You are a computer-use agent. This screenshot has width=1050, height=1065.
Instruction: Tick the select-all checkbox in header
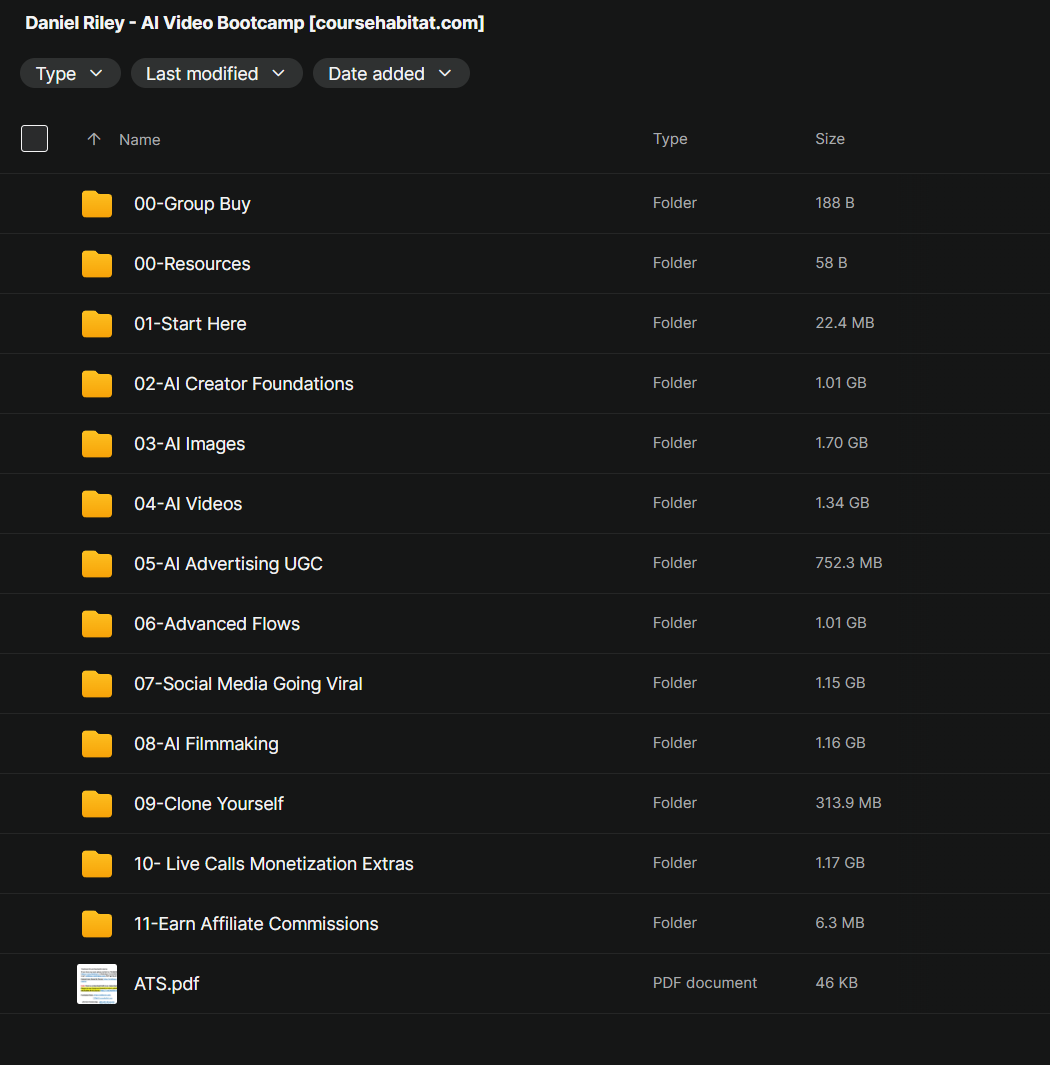(35, 139)
